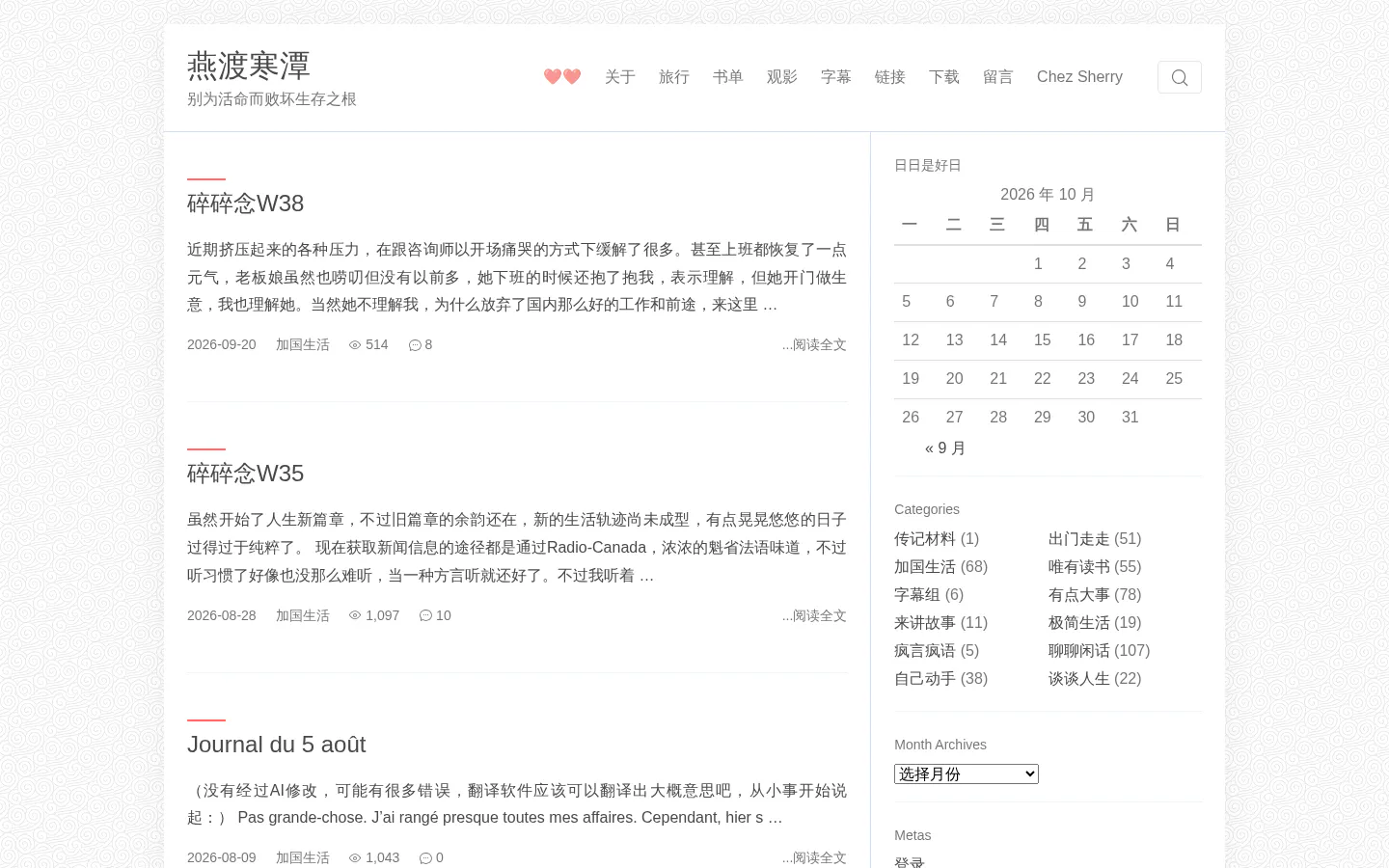
Task: Click the view count icon for Journal du 5 août
Action: tap(355, 857)
